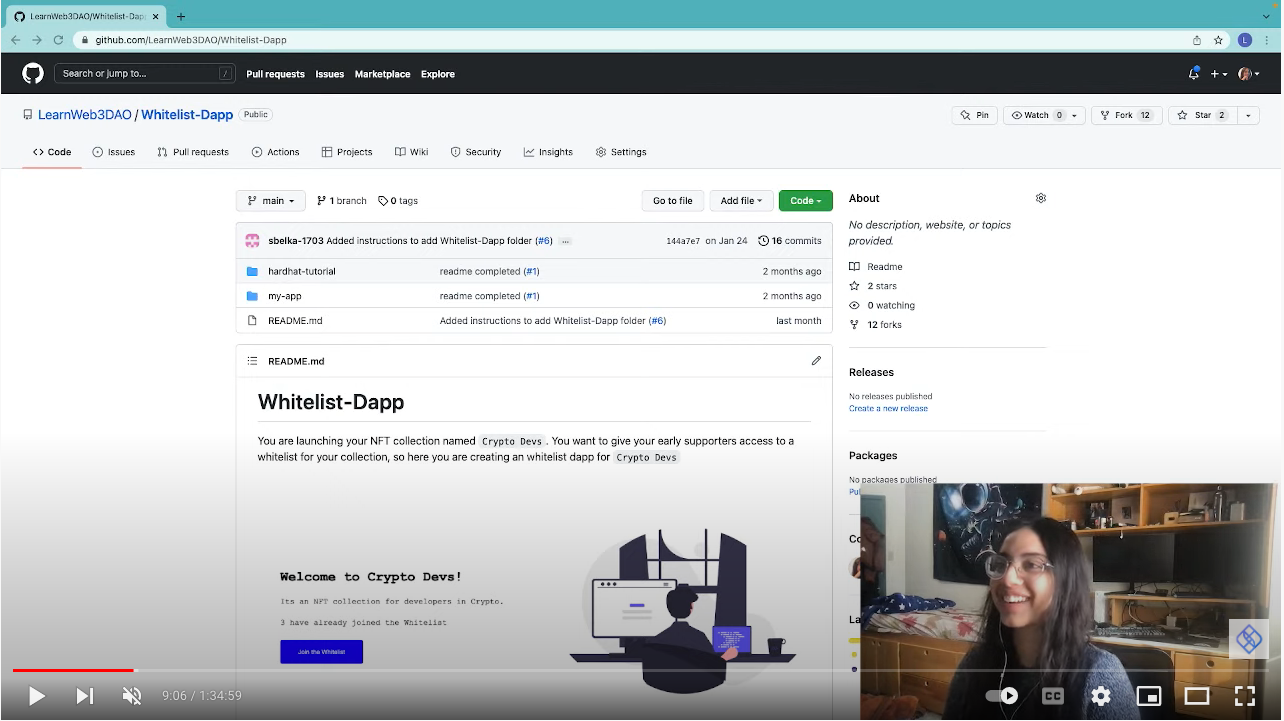Focus the GitHub search box

145,74
